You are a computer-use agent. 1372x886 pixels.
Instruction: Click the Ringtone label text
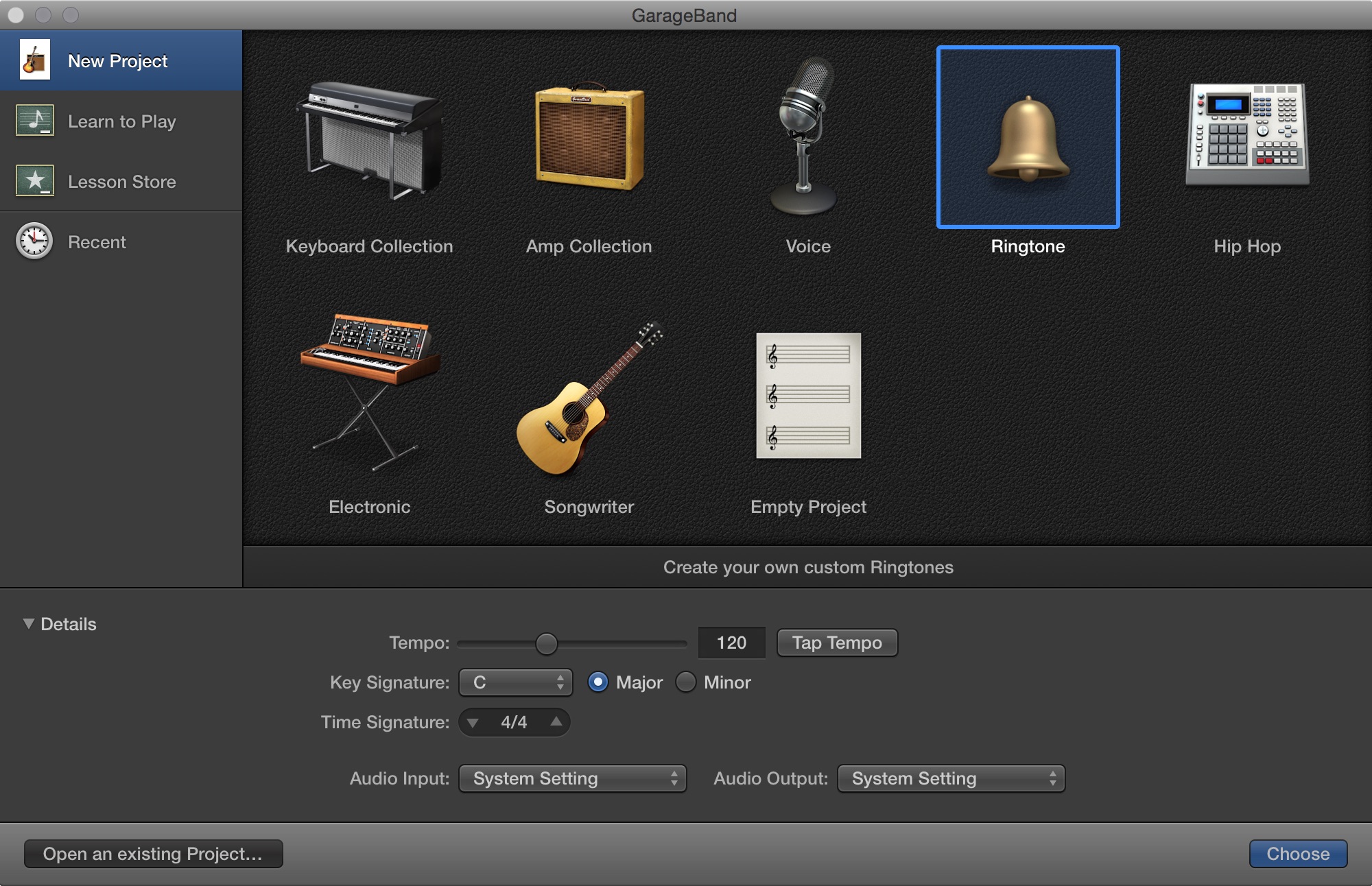(x=1028, y=246)
